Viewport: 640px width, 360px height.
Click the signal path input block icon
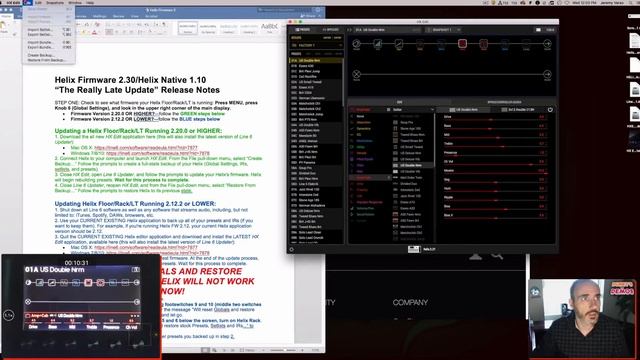[356, 44]
